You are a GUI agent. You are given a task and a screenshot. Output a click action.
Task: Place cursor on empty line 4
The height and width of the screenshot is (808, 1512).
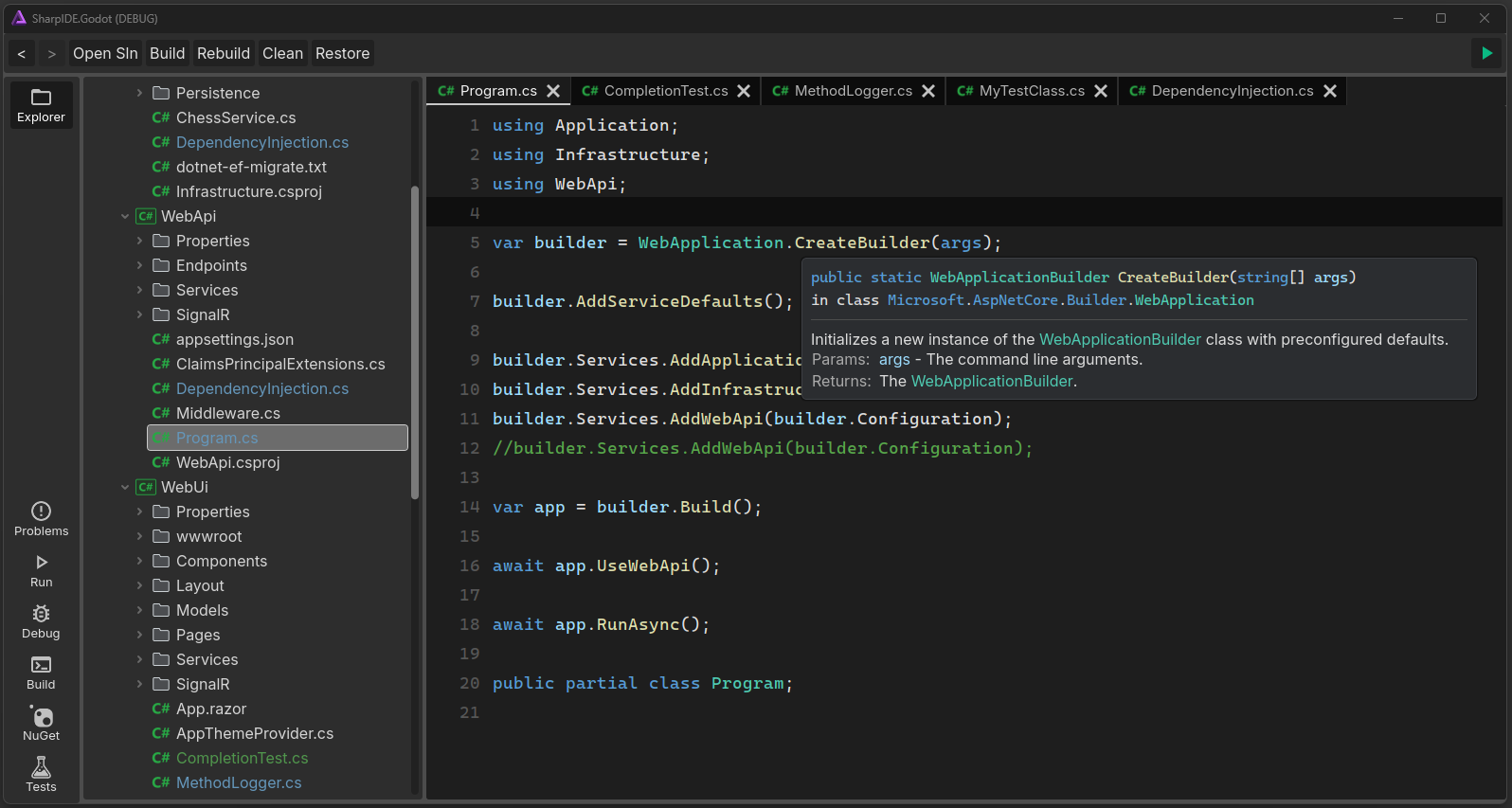coord(964,213)
